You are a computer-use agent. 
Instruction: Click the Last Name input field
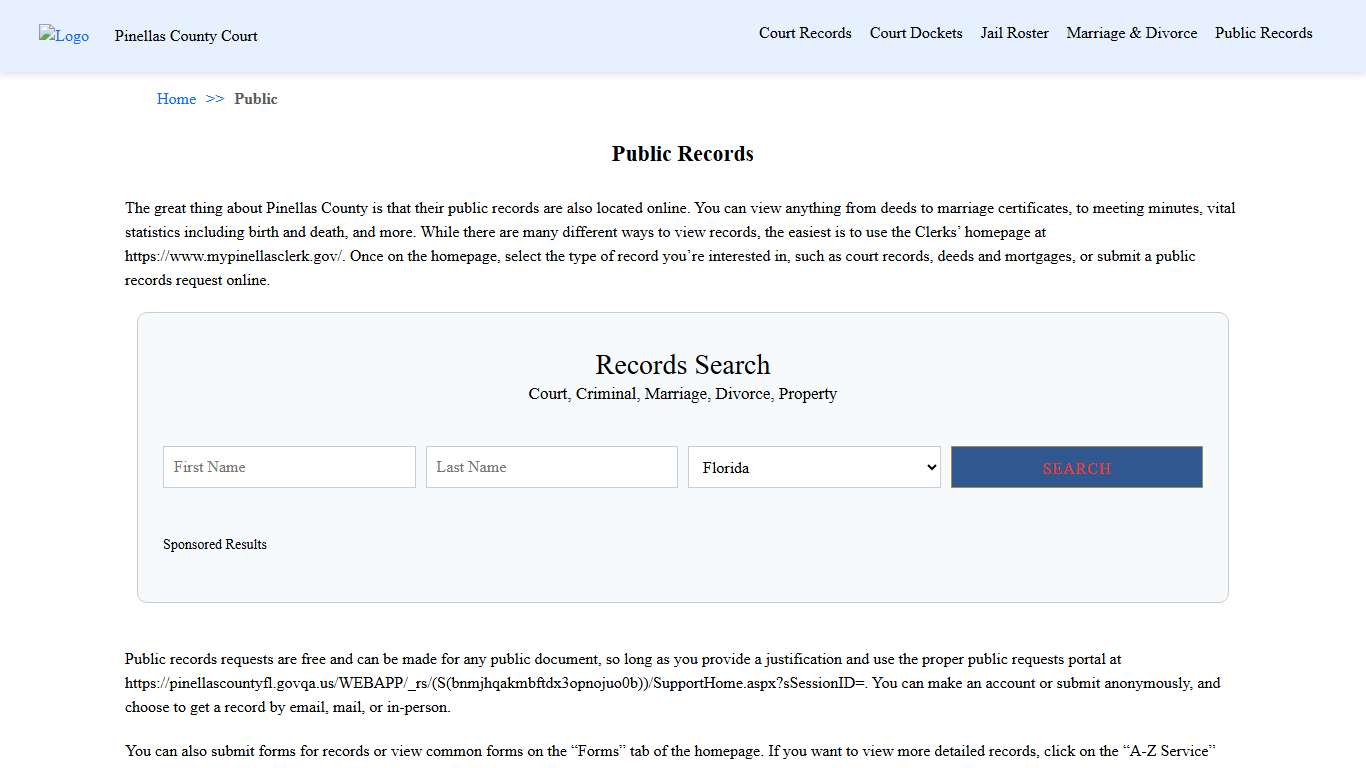(x=551, y=467)
